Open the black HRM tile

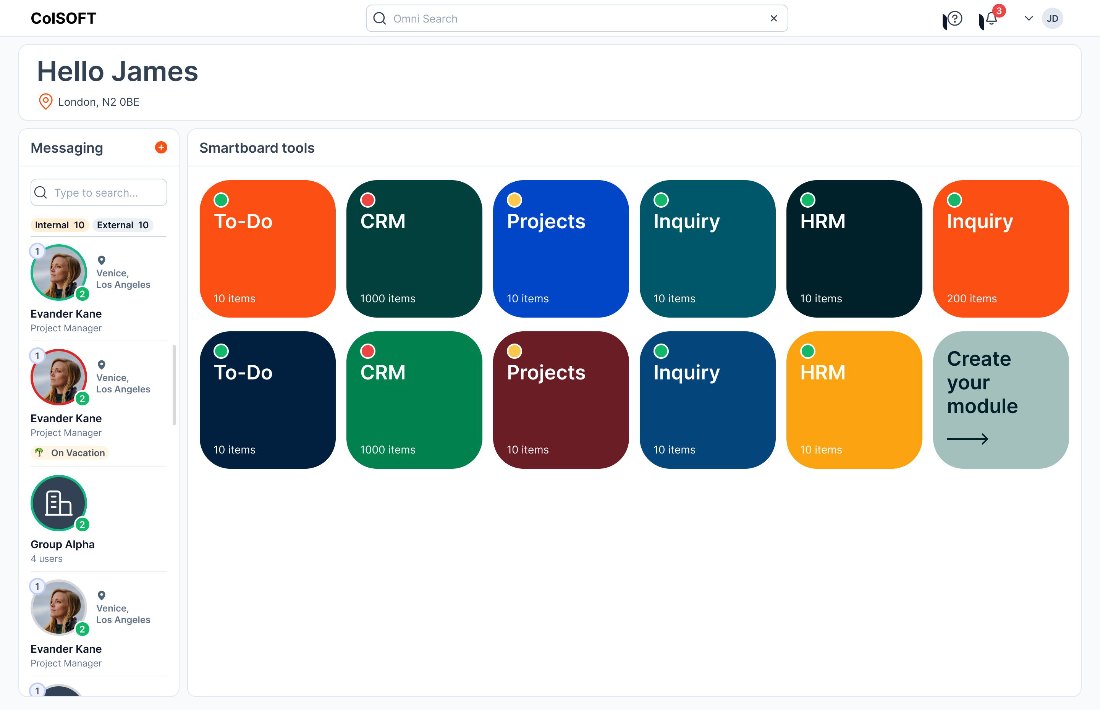(854, 249)
